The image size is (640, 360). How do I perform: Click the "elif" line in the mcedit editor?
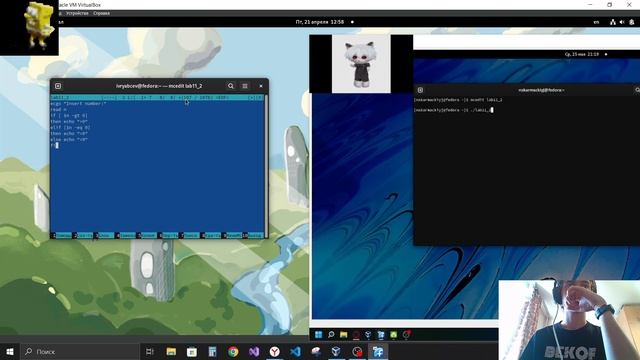coord(70,127)
